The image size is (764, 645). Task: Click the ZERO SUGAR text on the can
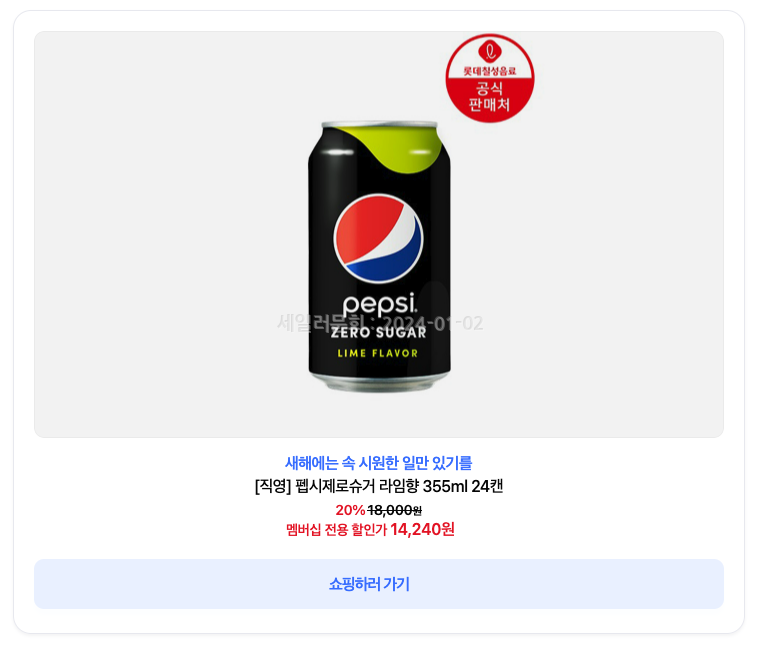[x=379, y=333]
